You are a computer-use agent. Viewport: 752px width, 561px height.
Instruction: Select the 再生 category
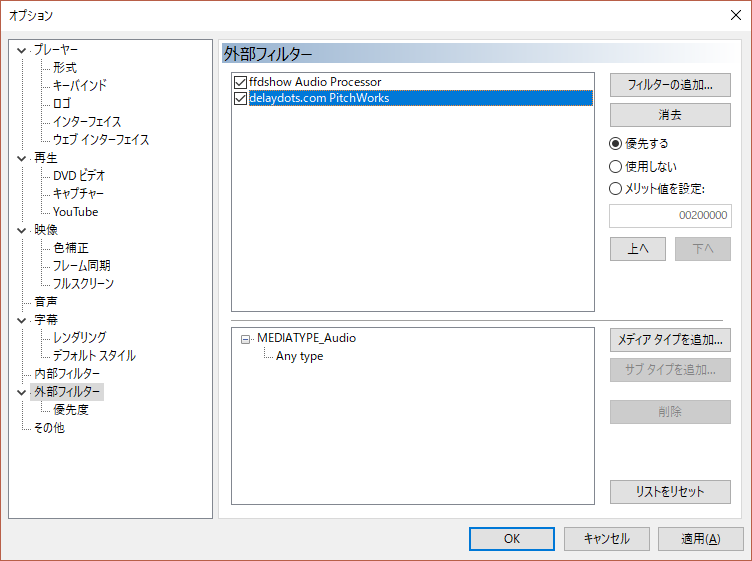(46, 158)
